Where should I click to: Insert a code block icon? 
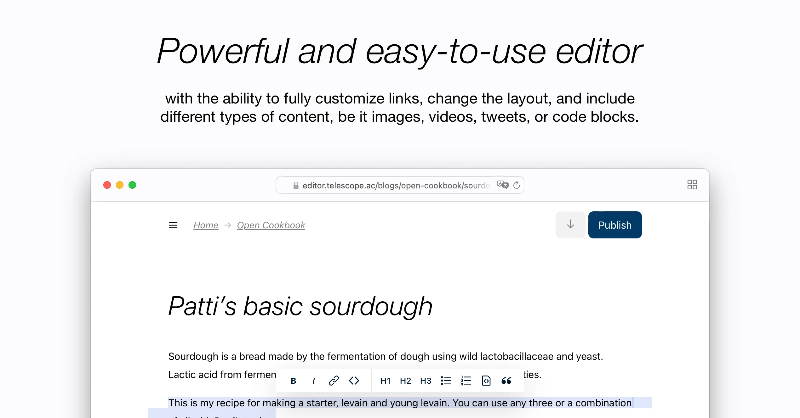[486, 381]
